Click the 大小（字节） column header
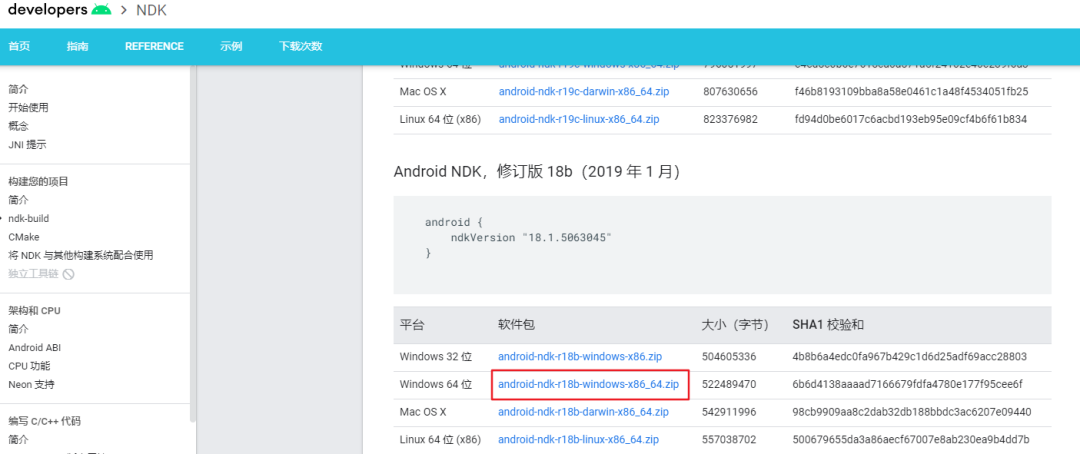This screenshot has height=454, width=1080. point(736,325)
